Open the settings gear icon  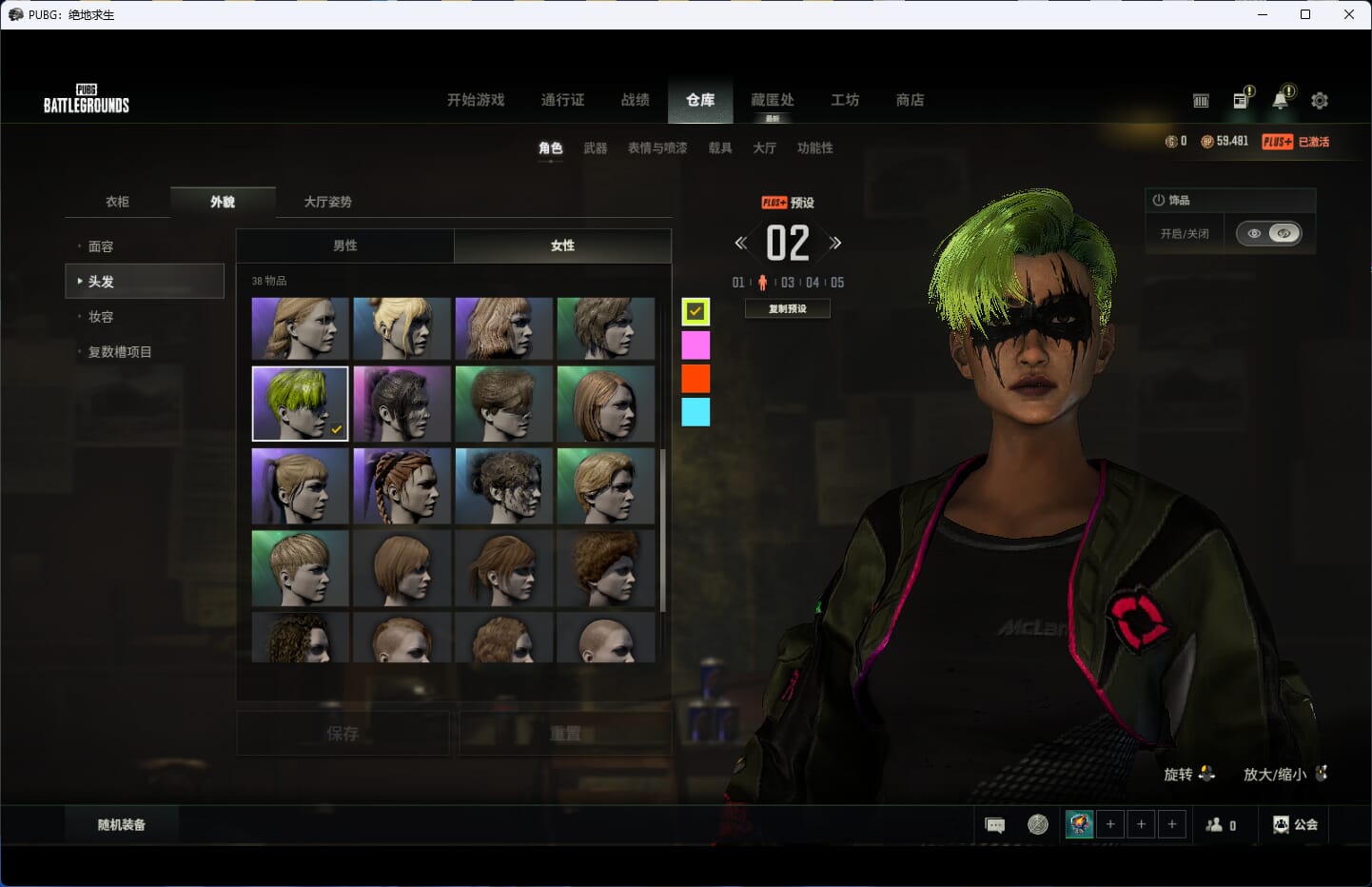(x=1320, y=100)
